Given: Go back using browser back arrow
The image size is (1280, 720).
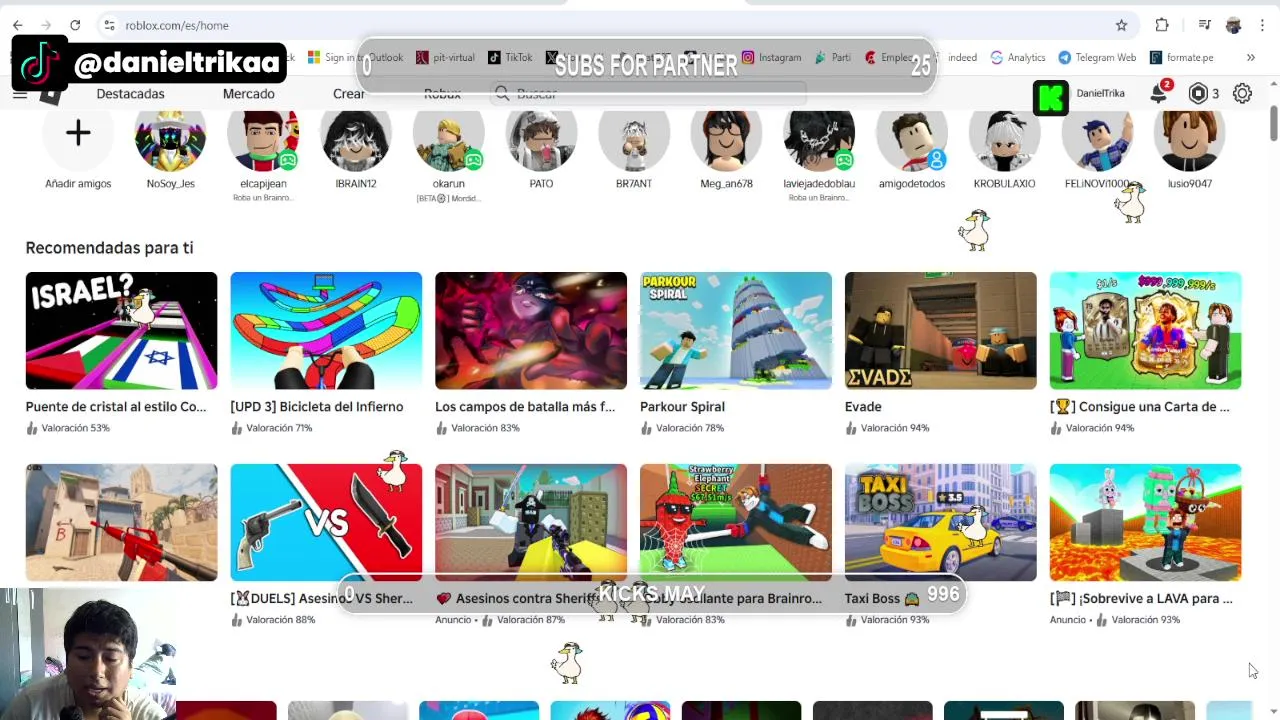Looking at the screenshot, I should coord(17,25).
